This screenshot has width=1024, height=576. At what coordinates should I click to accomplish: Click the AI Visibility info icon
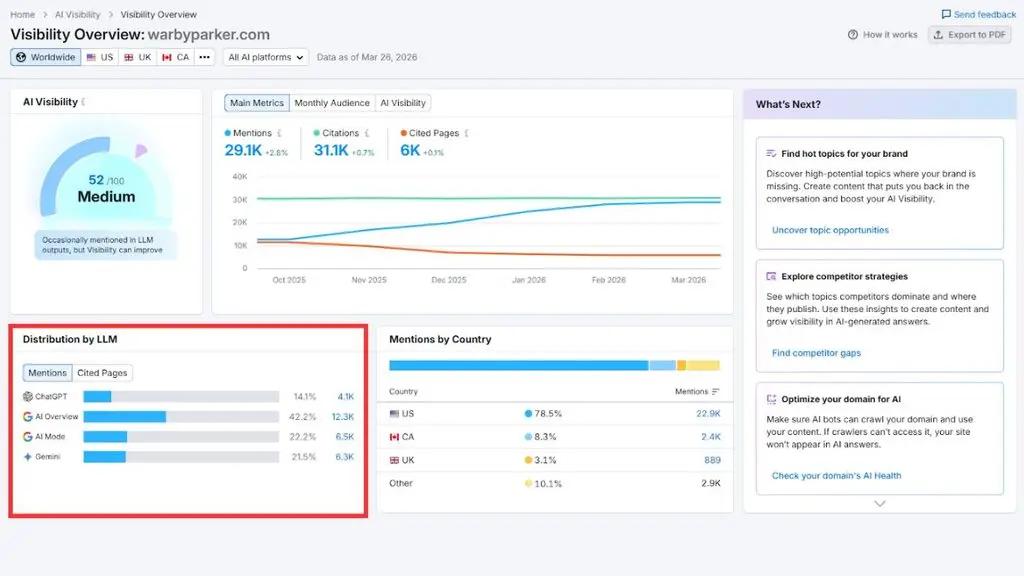[x=84, y=102]
